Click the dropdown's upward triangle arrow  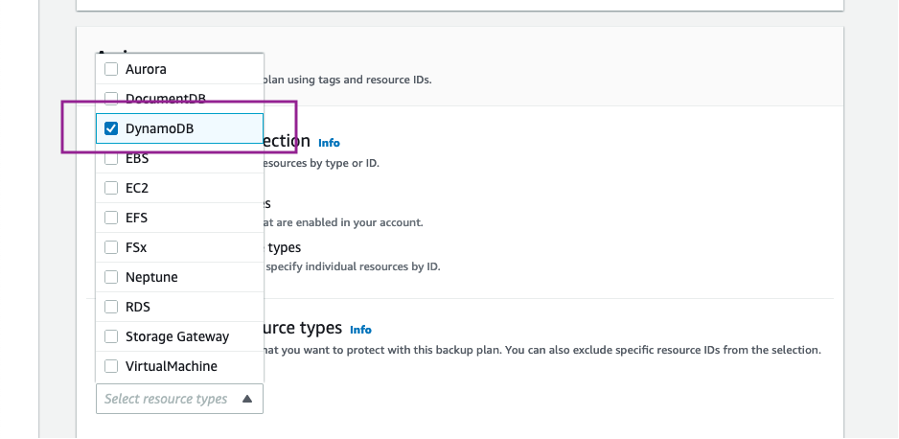pos(247,399)
